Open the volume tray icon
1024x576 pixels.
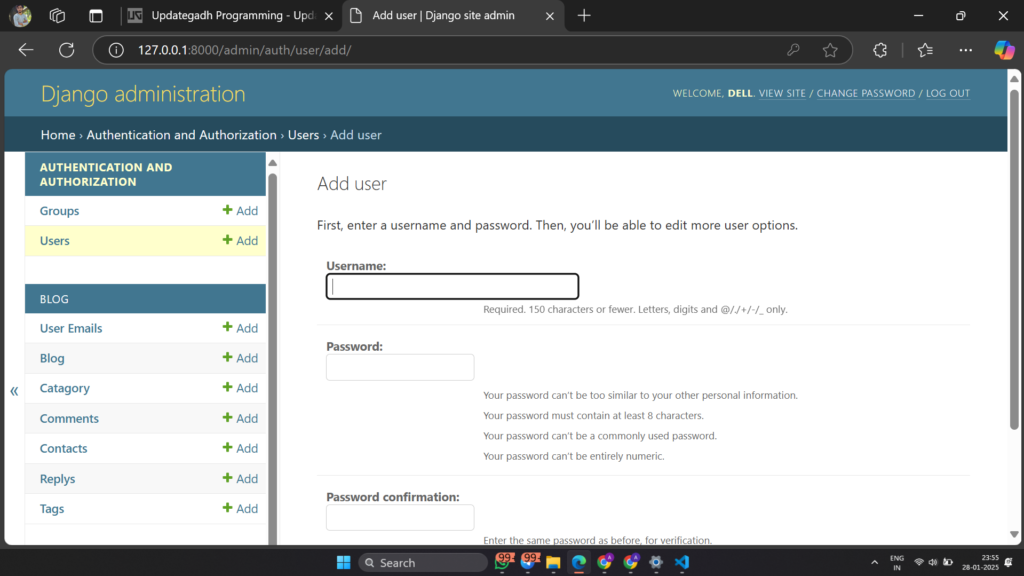click(x=933, y=562)
